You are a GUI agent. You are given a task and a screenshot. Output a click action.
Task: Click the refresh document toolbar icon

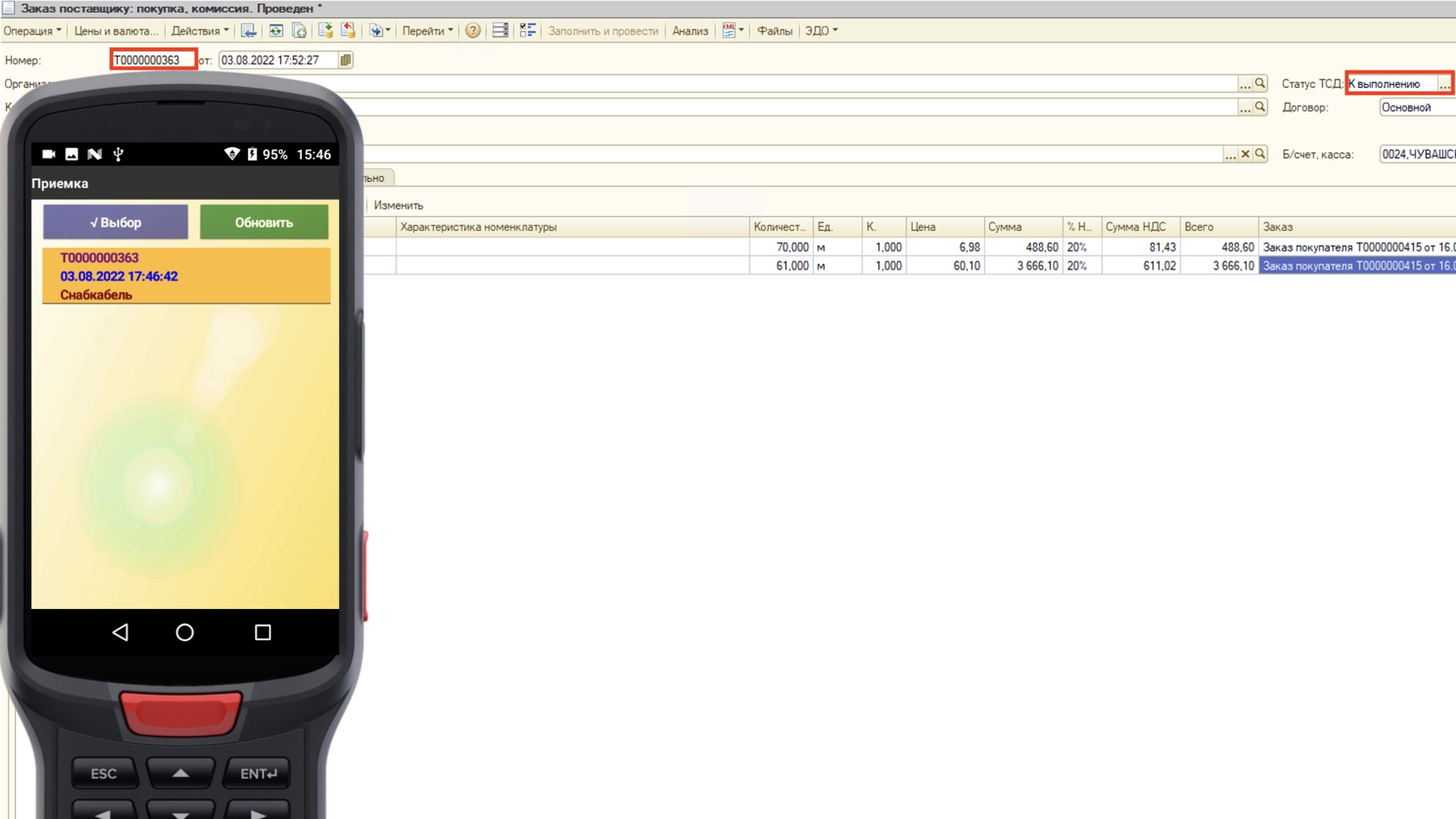pos(275,31)
